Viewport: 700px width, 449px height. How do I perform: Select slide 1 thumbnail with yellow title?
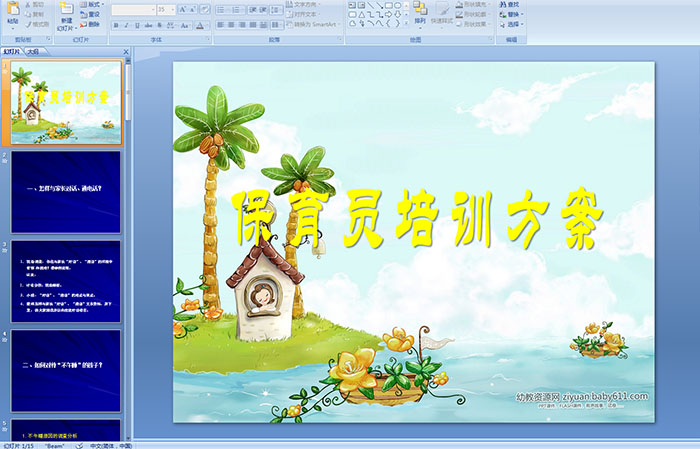click(66, 103)
